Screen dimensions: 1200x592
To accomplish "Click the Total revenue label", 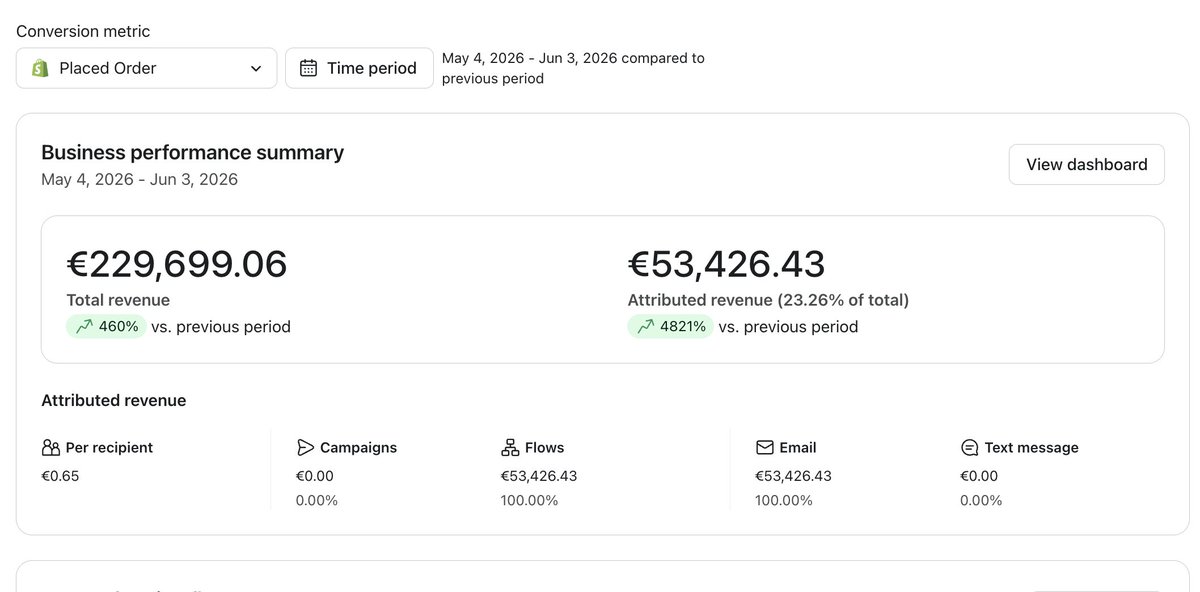I will tap(118, 300).
